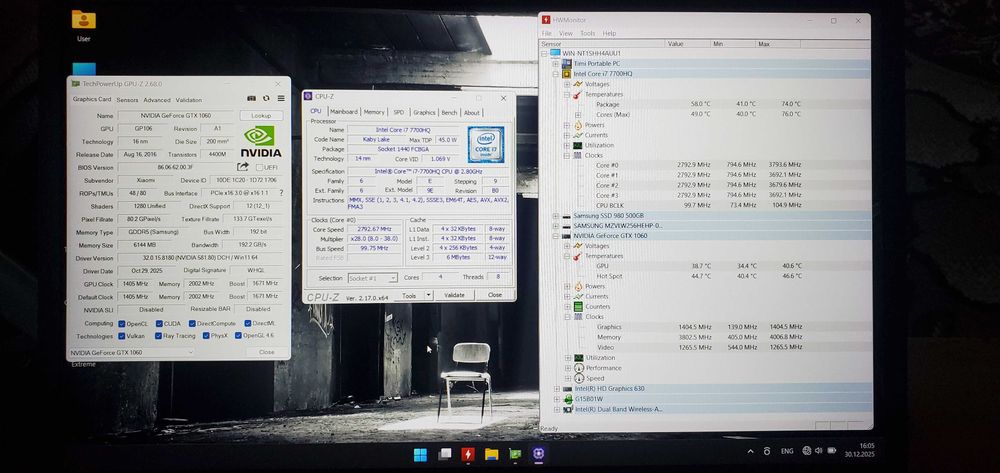Click the GPU-Z screenshot camera icon
1000x473 pixels.
[x=251, y=99]
